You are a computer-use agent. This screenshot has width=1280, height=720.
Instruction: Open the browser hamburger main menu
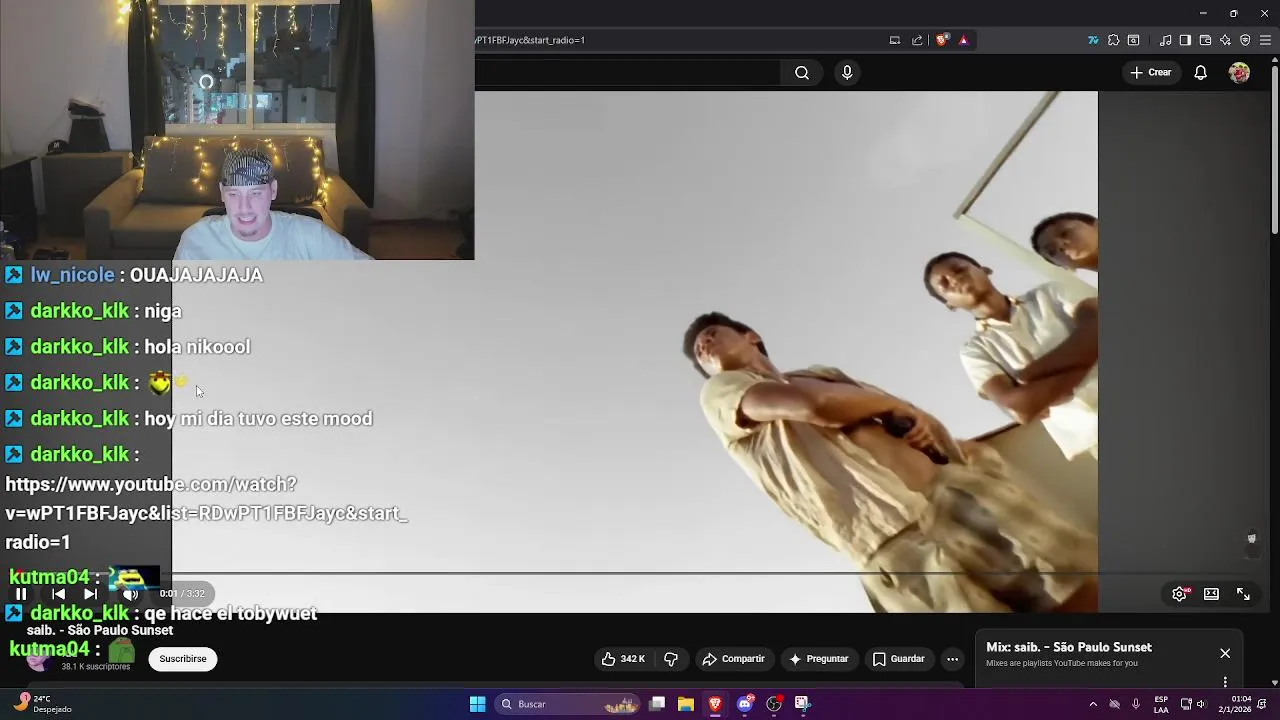tap(1265, 40)
